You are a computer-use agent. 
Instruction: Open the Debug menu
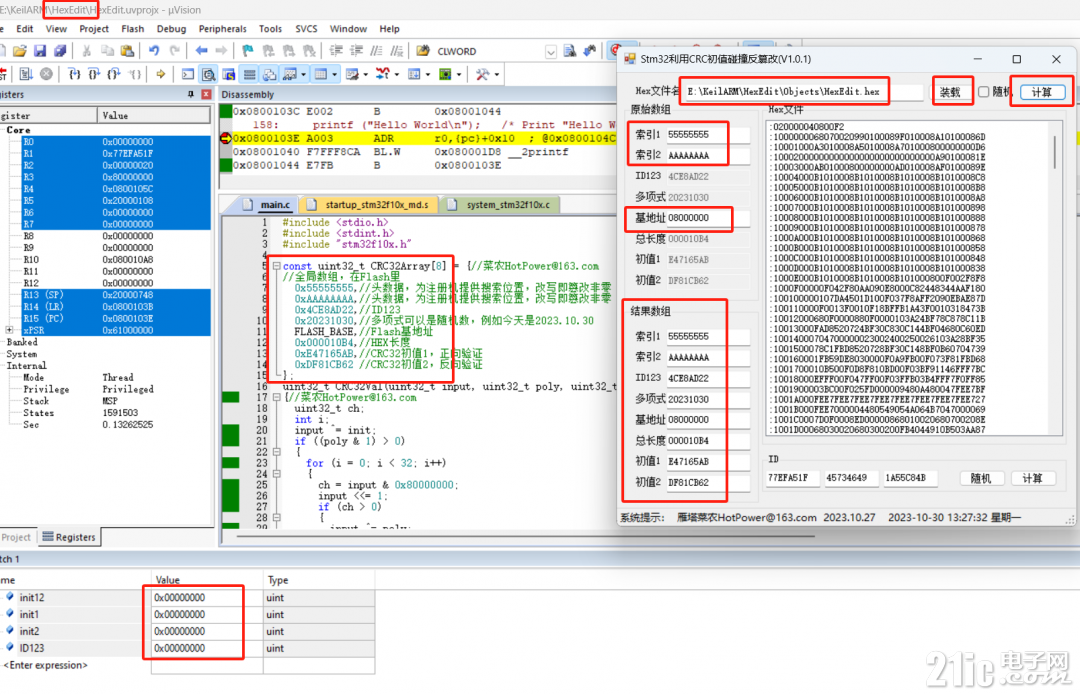172,29
